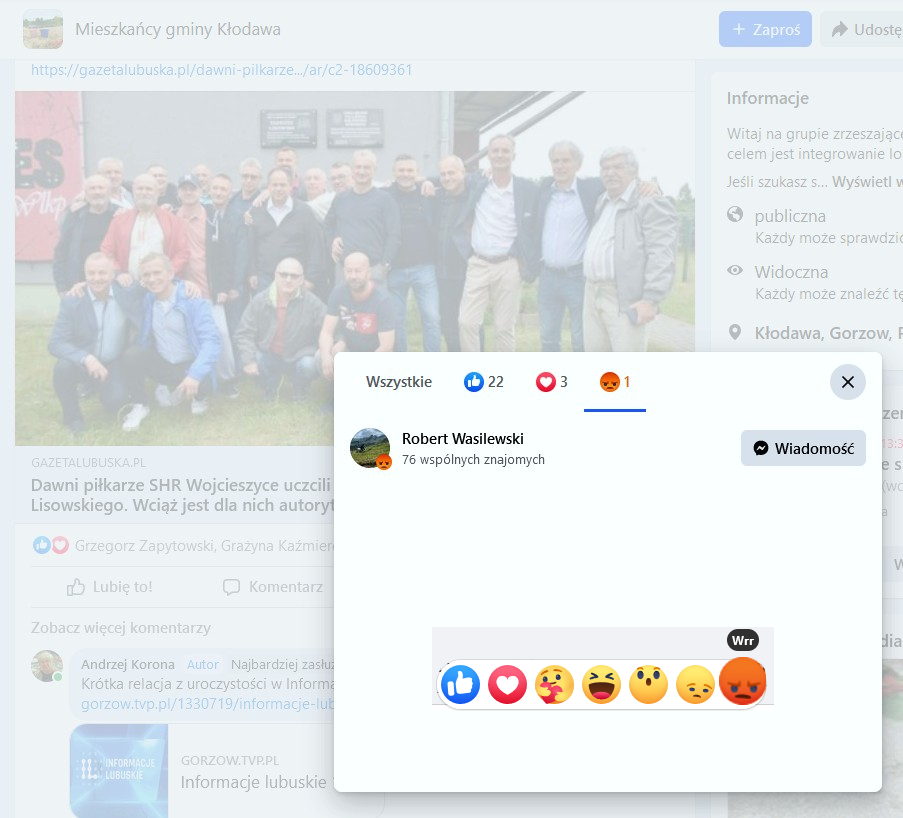Viewport: 903px width, 818px height.
Task: Open the 1 angry reaction tab
Action: [615, 382]
